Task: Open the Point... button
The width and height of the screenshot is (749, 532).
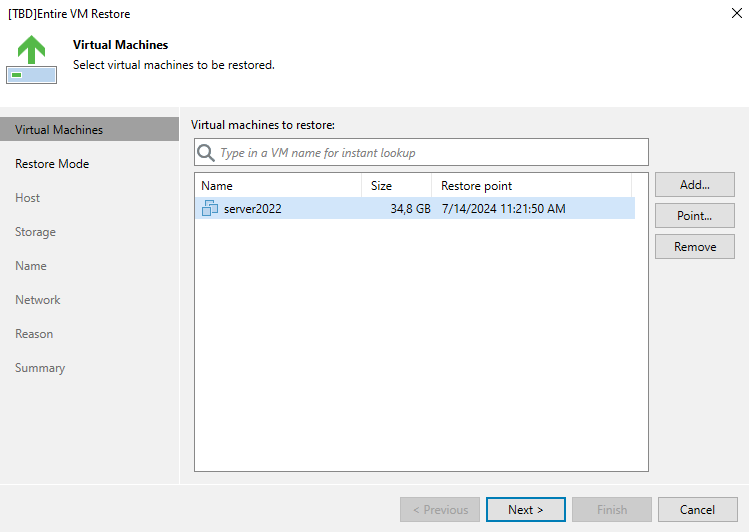Action: [695, 216]
